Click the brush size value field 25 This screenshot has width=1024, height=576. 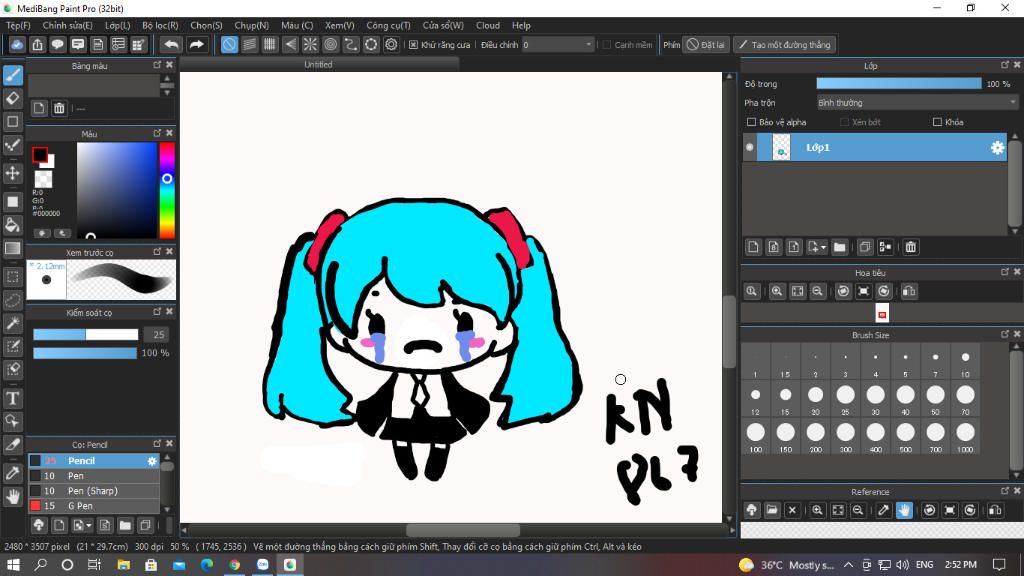pyautogui.click(x=157, y=334)
